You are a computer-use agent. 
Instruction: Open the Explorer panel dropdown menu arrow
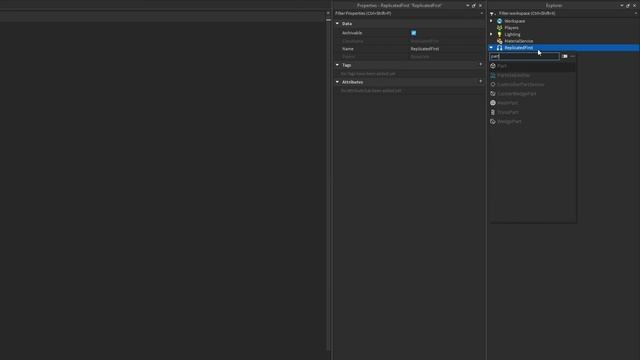tap(622, 5)
